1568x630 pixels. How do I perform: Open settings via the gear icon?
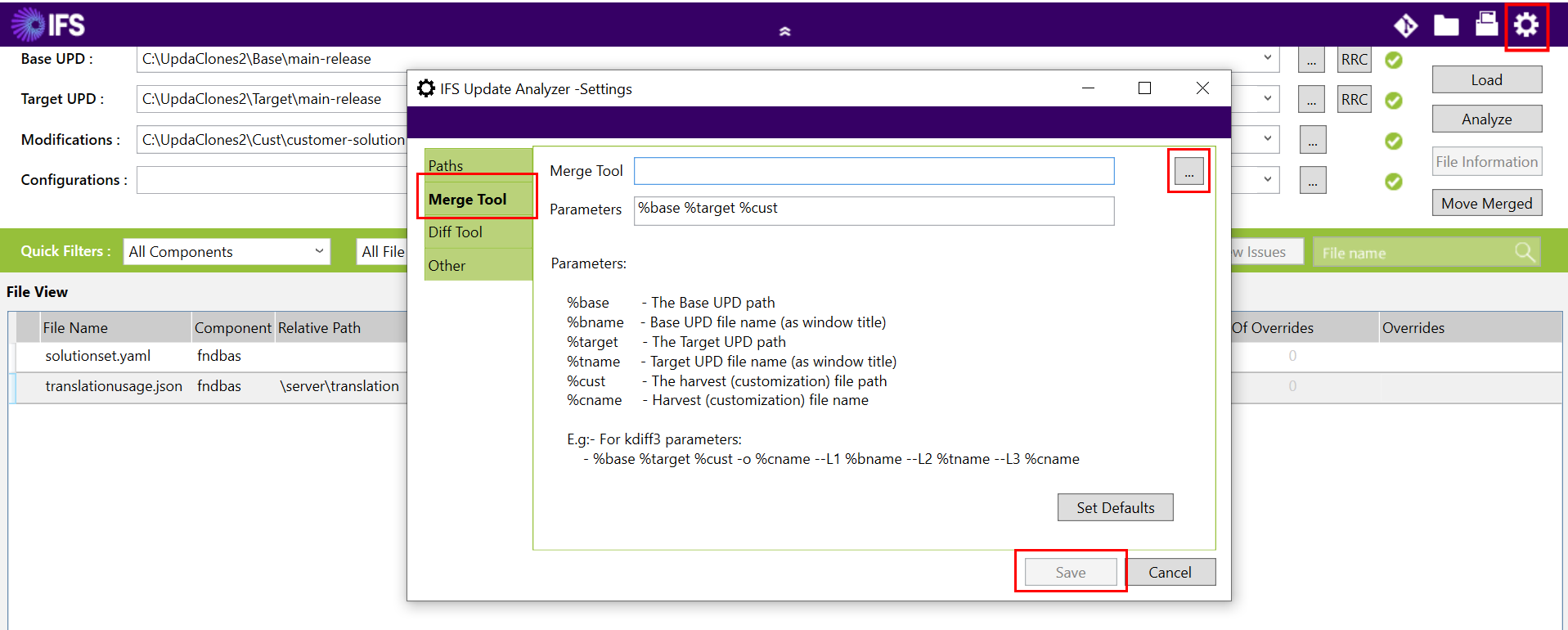click(x=1525, y=25)
